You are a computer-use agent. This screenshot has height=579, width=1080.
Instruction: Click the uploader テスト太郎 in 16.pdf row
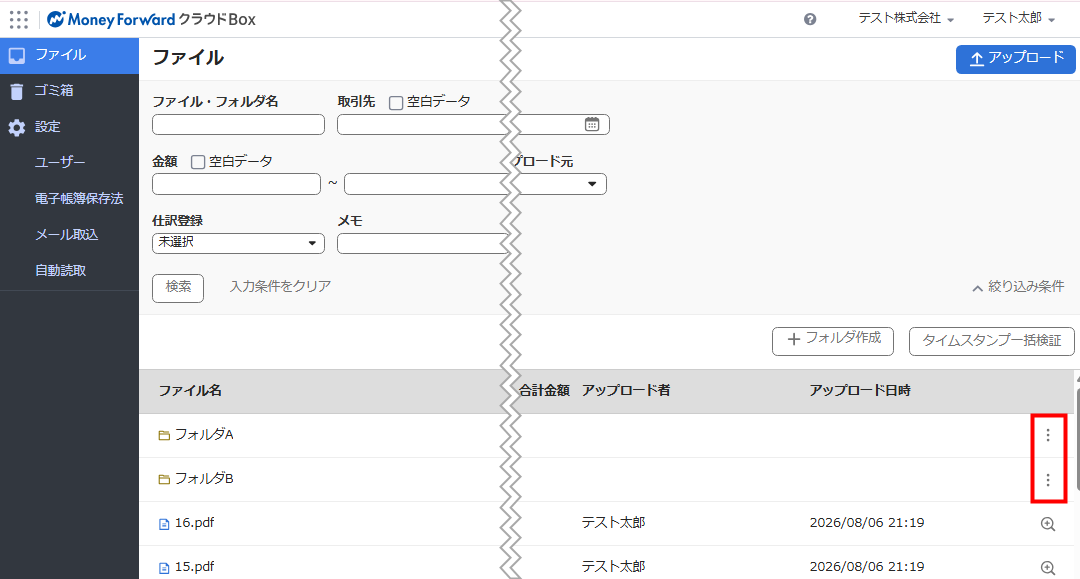tap(613, 523)
